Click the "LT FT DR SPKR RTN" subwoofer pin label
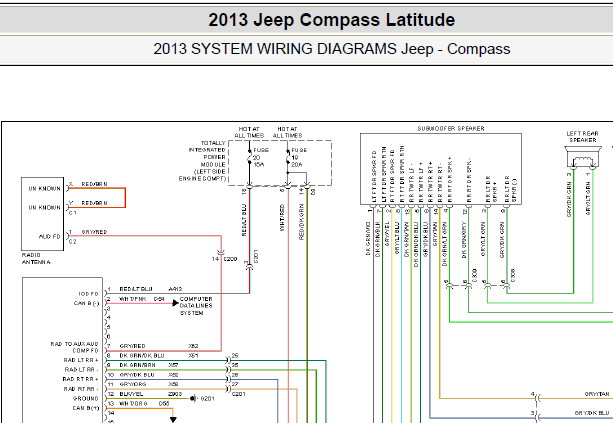613x423 pixels. point(384,174)
